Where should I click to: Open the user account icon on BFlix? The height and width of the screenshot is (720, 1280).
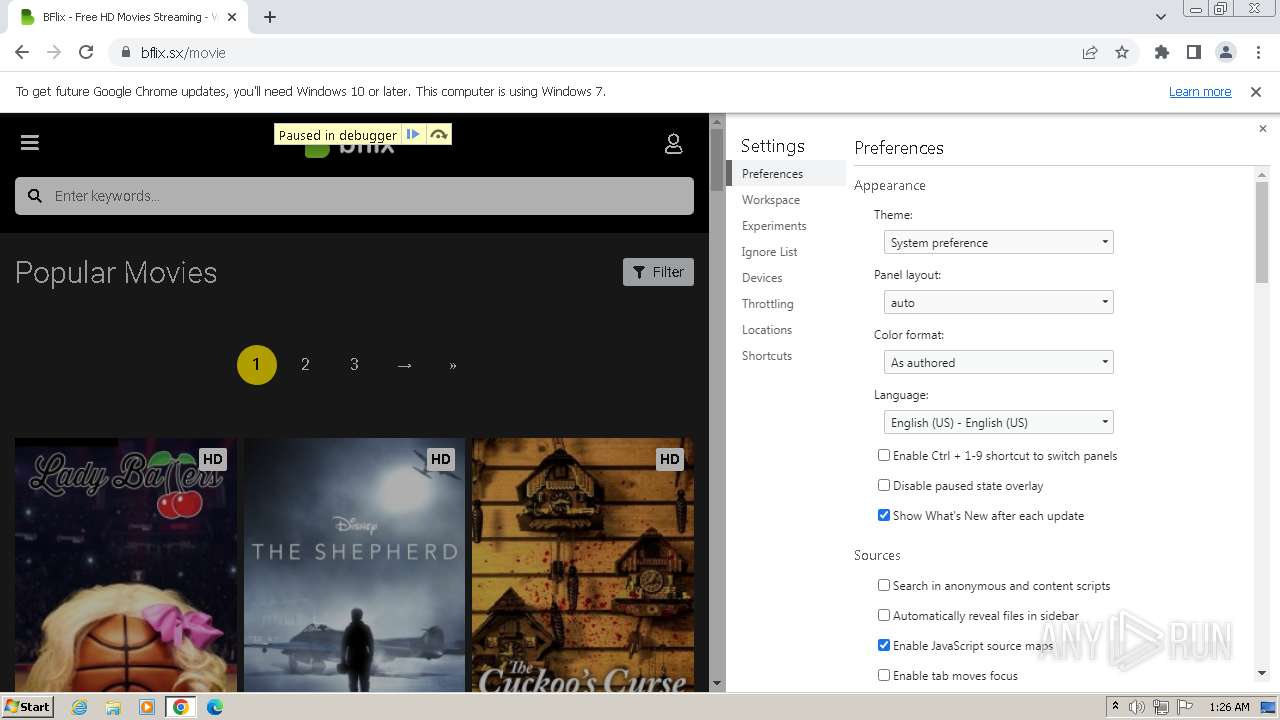[x=674, y=144]
